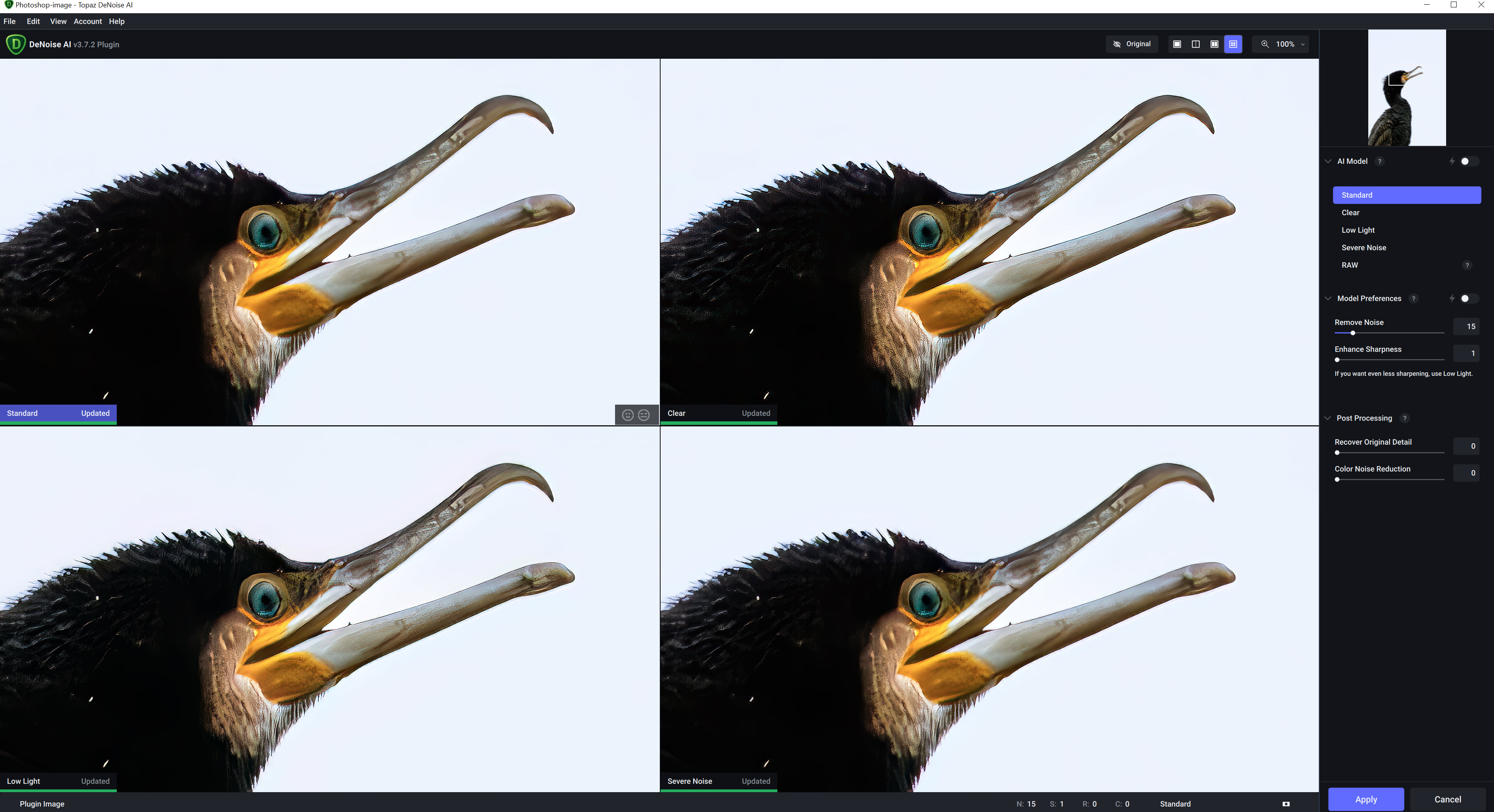Image resolution: width=1494 pixels, height=812 pixels.
Task: Click the Recover Original Detail value field
Action: pyautogui.click(x=1466, y=446)
